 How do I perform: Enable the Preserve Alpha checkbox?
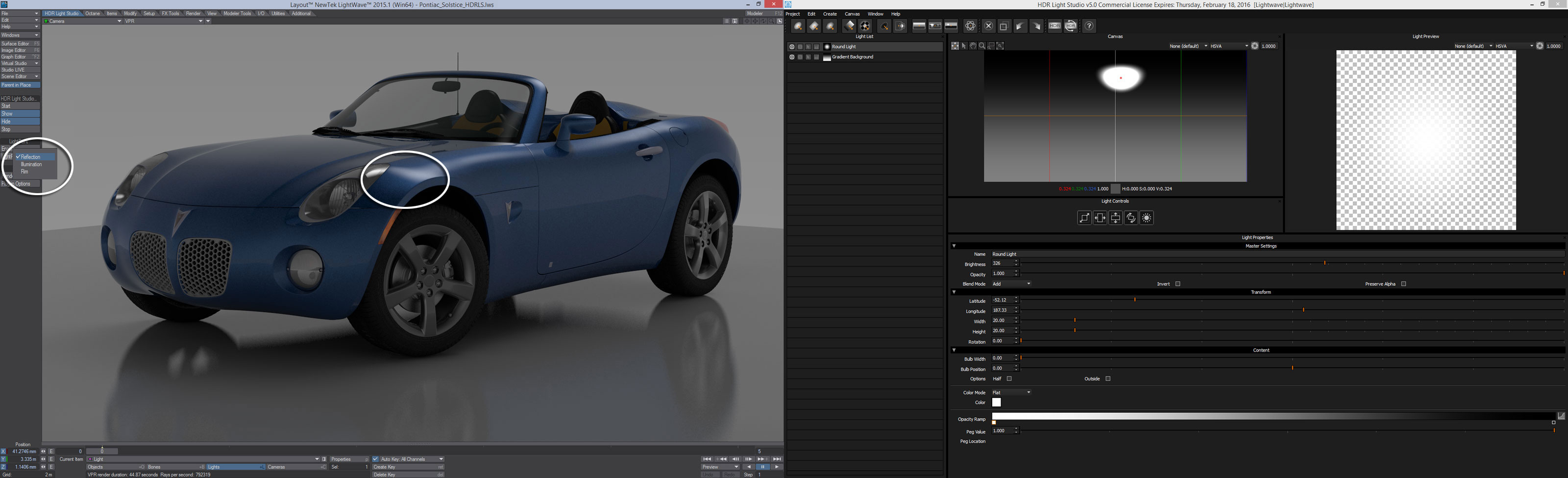click(1404, 284)
